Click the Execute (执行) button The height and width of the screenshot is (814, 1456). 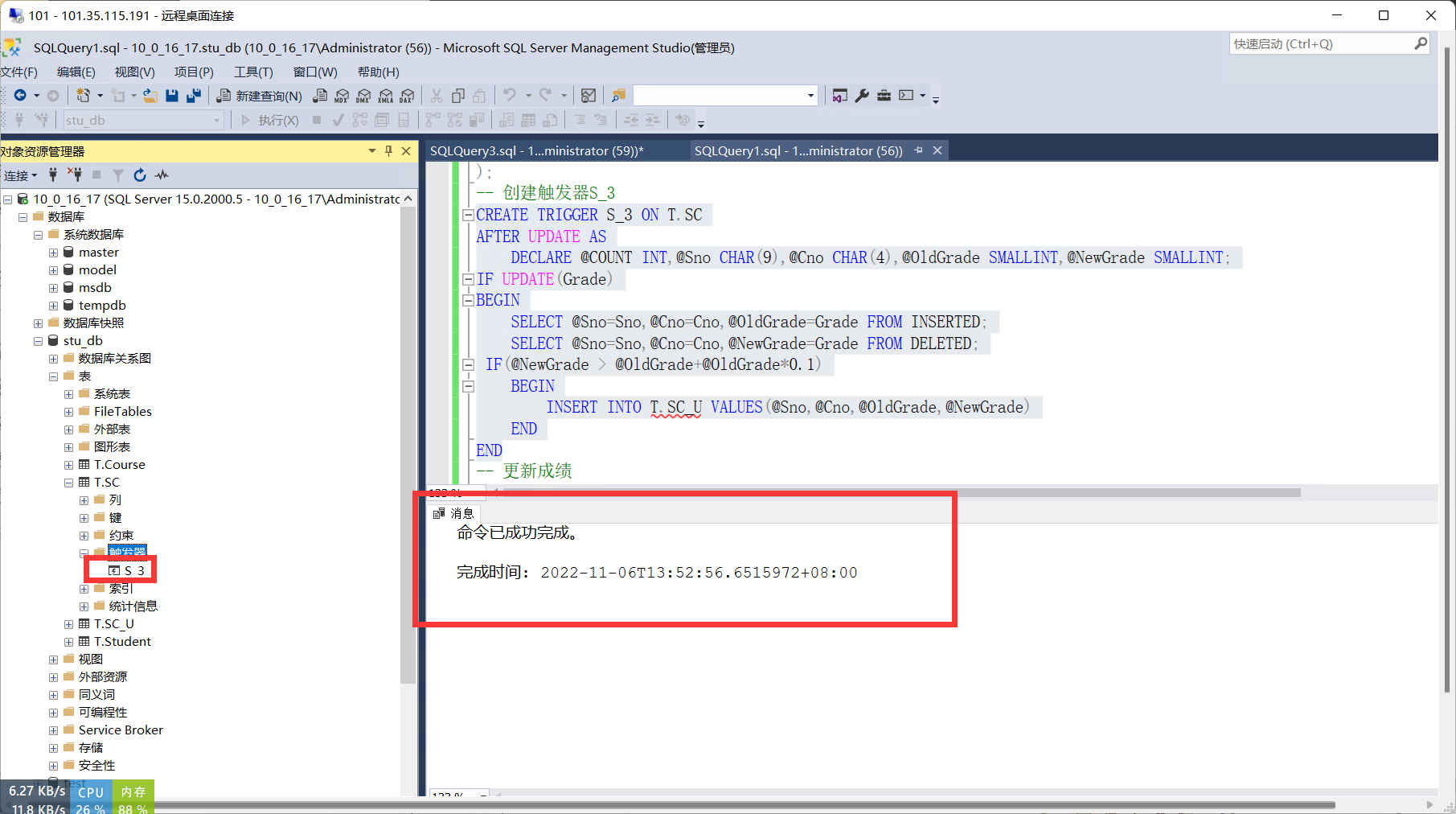[x=269, y=120]
